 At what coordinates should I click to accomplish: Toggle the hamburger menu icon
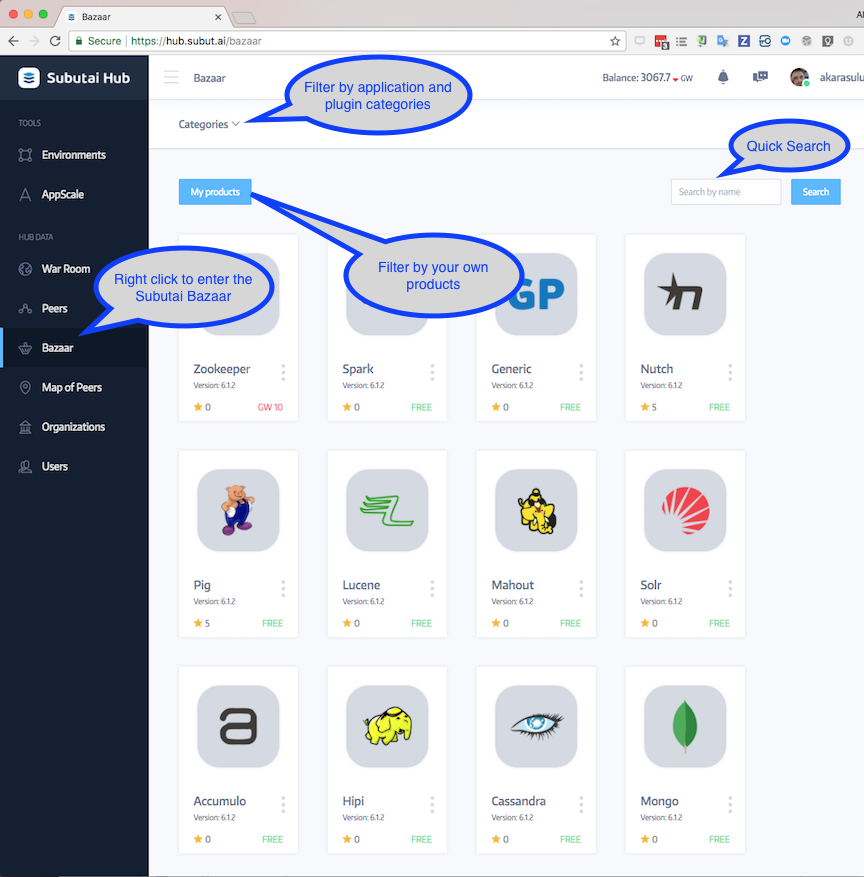(x=171, y=77)
